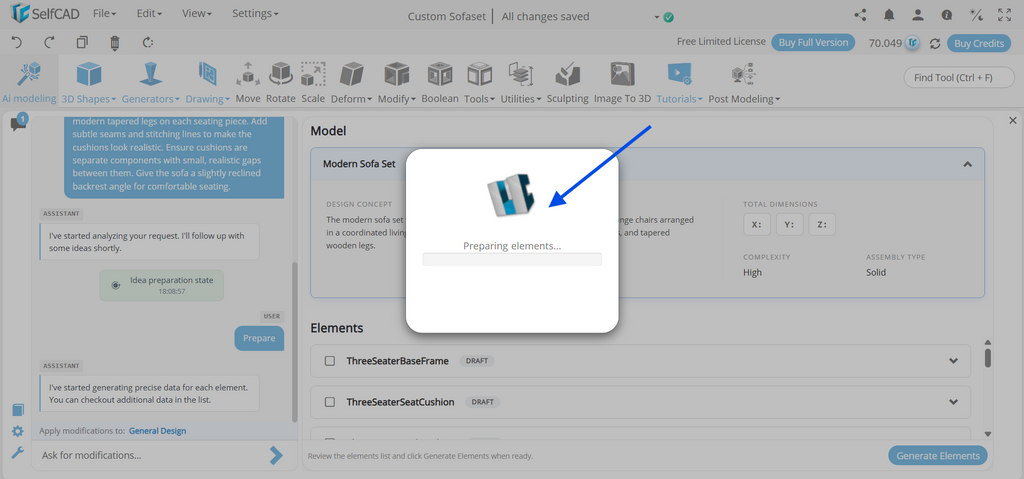
Task: Click the Undo arrow icon
Action: tap(17, 42)
